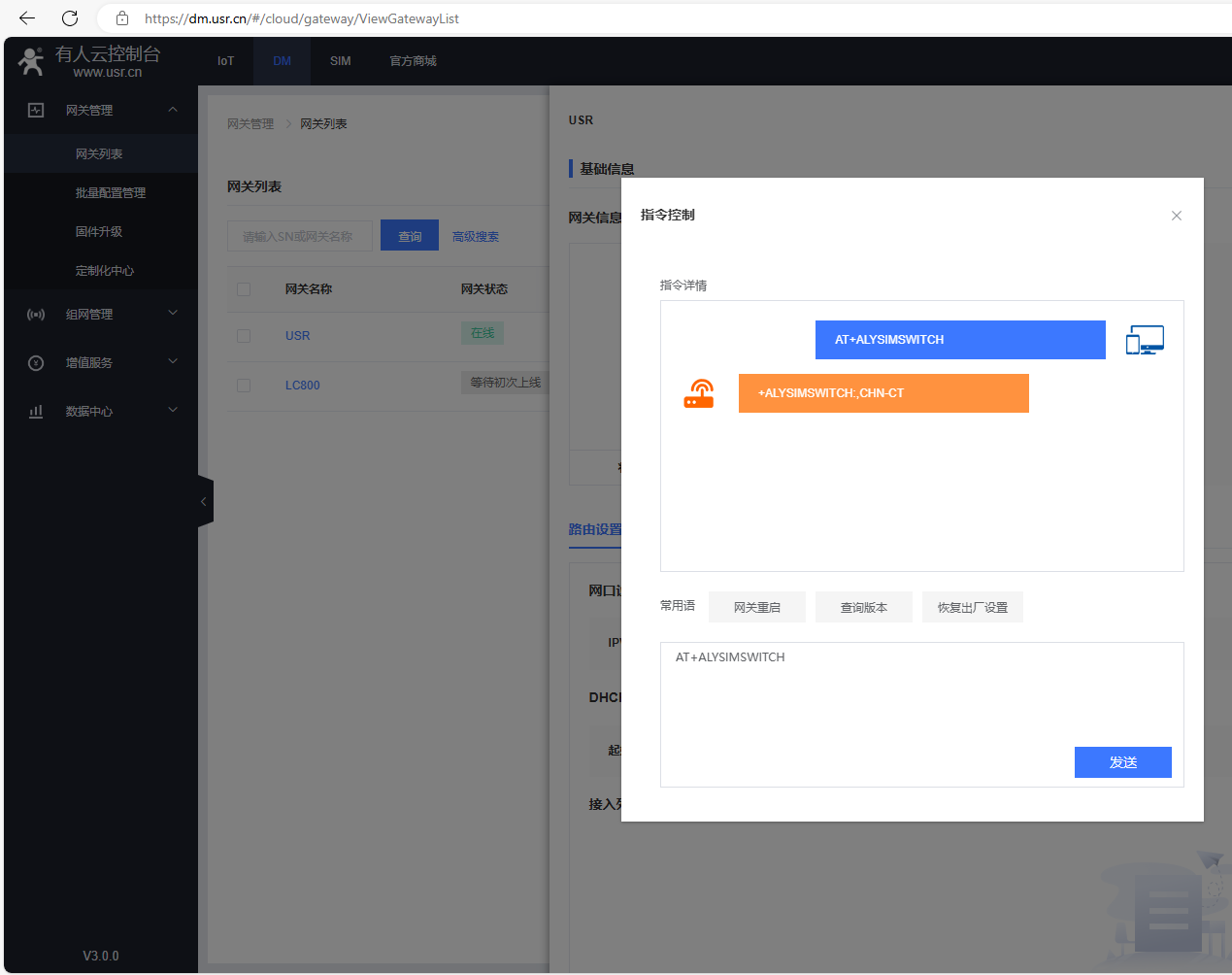This screenshot has width=1232, height=975.
Task: Click the browser back arrow
Action: (27, 18)
